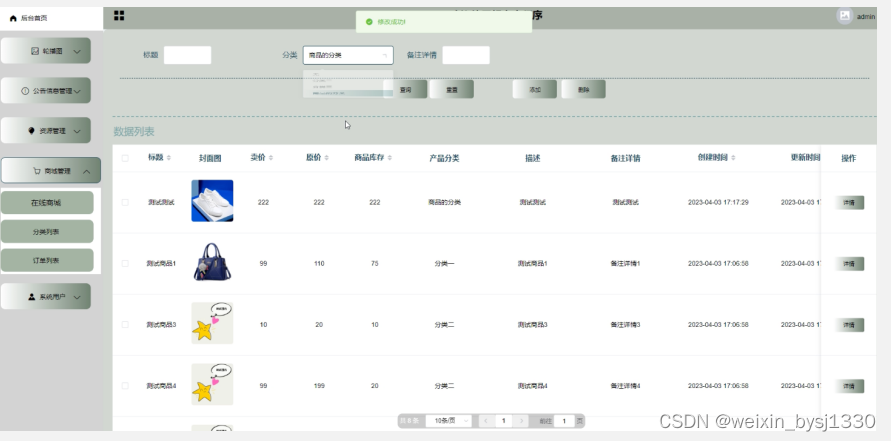Image resolution: width=891 pixels, height=441 pixels.
Task: Go to previous page arrow
Action: (486, 421)
